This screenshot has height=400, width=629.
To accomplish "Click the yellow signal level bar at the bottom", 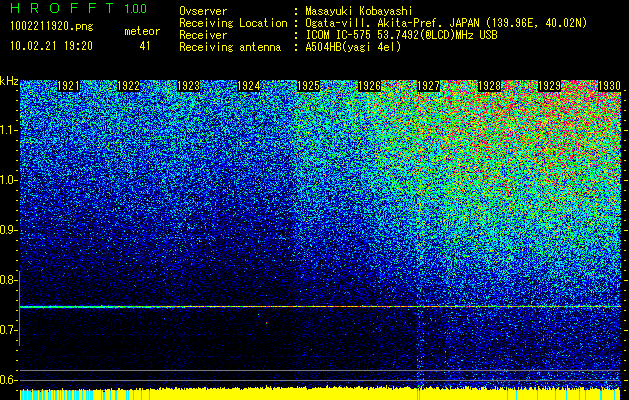I will click(x=320, y=394).
